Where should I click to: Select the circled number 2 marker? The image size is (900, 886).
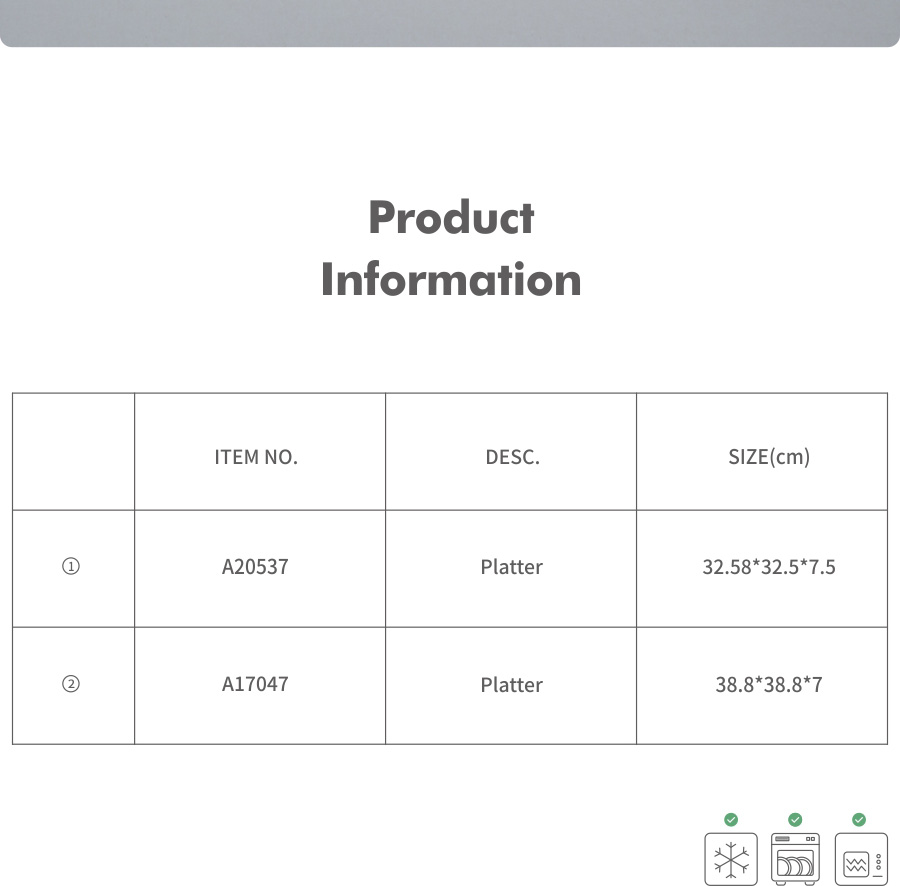click(x=71, y=685)
